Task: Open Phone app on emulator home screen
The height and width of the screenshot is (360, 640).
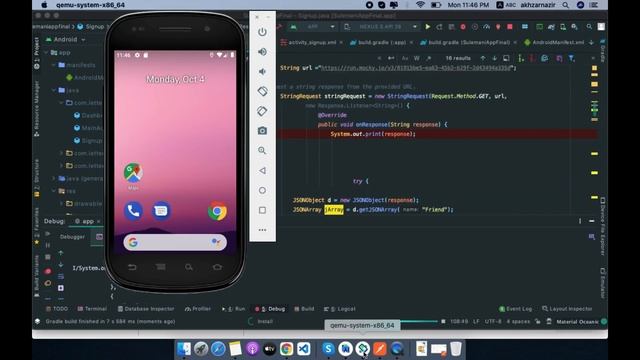Action: tap(133, 211)
